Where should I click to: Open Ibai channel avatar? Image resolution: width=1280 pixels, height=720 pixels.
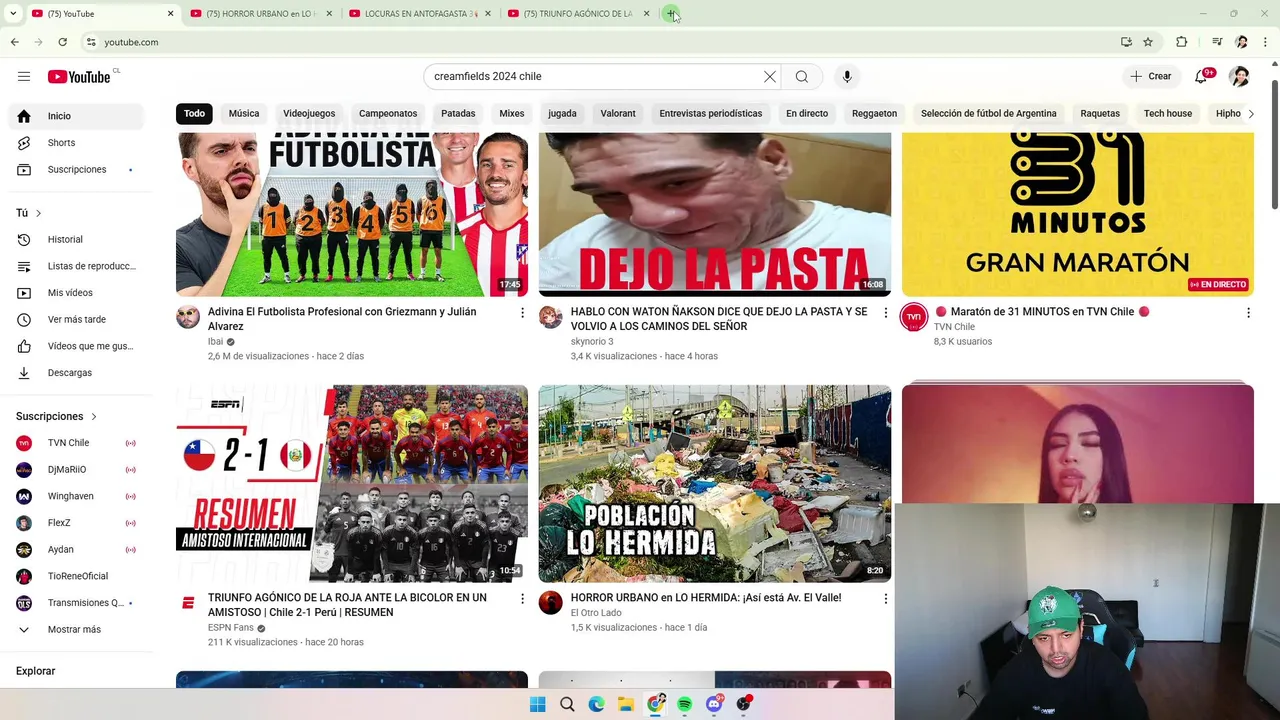[188, 317]
